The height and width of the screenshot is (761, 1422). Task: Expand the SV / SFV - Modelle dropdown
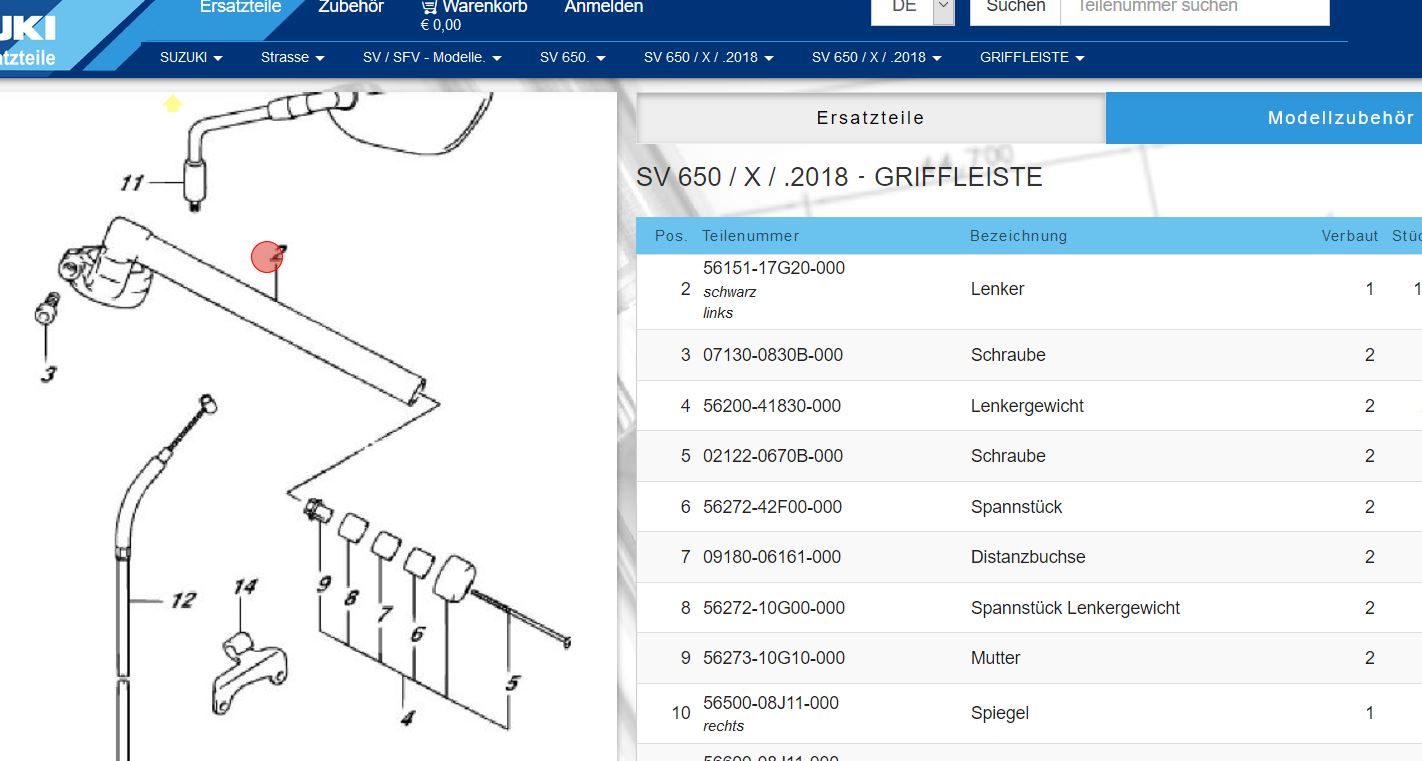(x=432, y=58)
